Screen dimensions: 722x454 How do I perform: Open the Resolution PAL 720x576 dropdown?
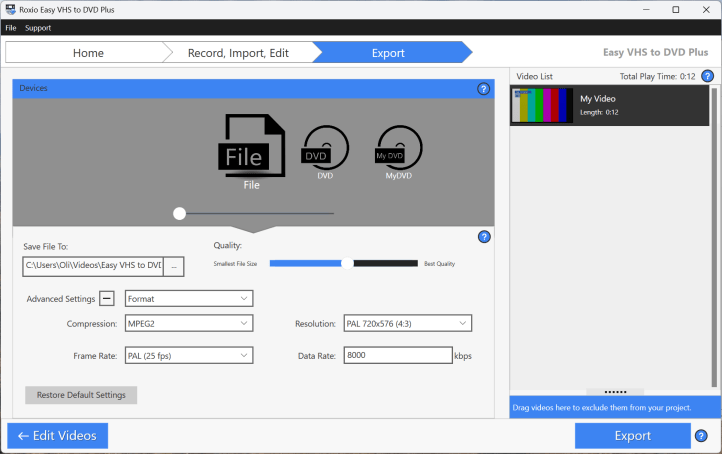(x=406, y=323)
